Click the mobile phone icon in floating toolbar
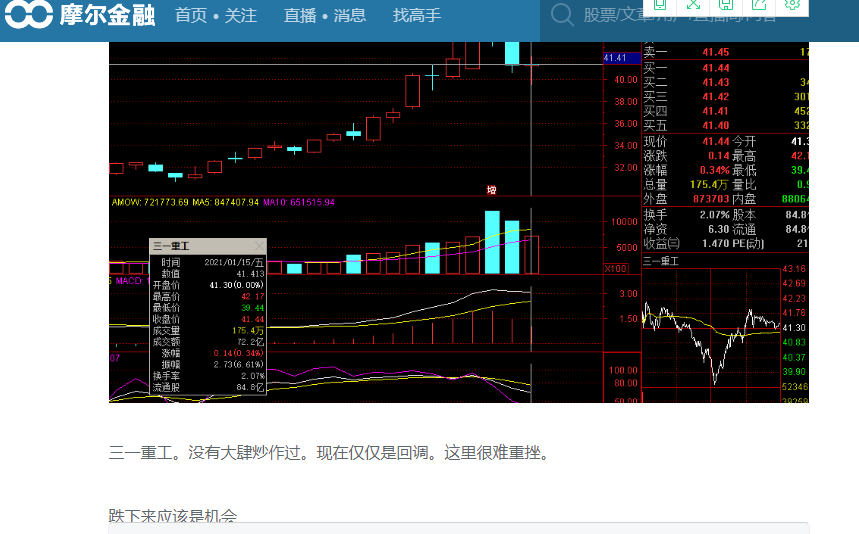 (660, 4)
